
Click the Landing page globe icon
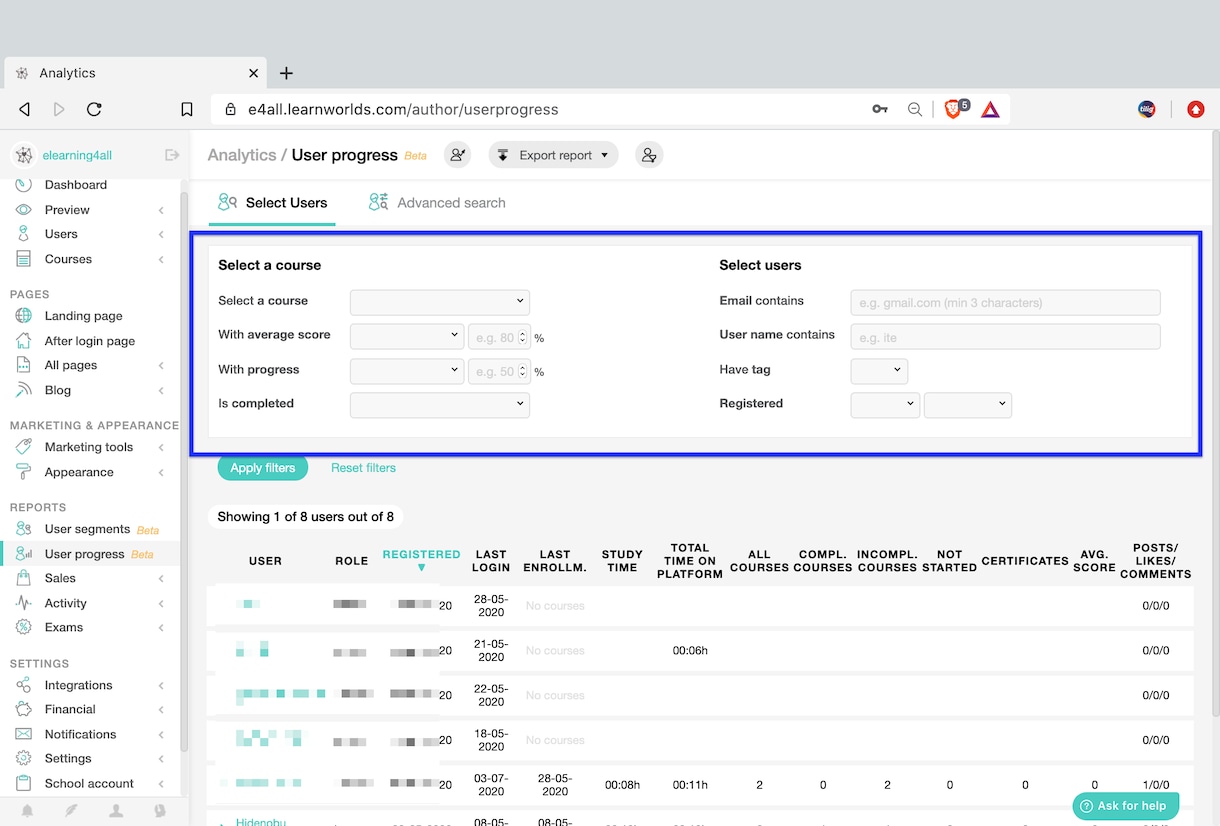tap(23, 316)
